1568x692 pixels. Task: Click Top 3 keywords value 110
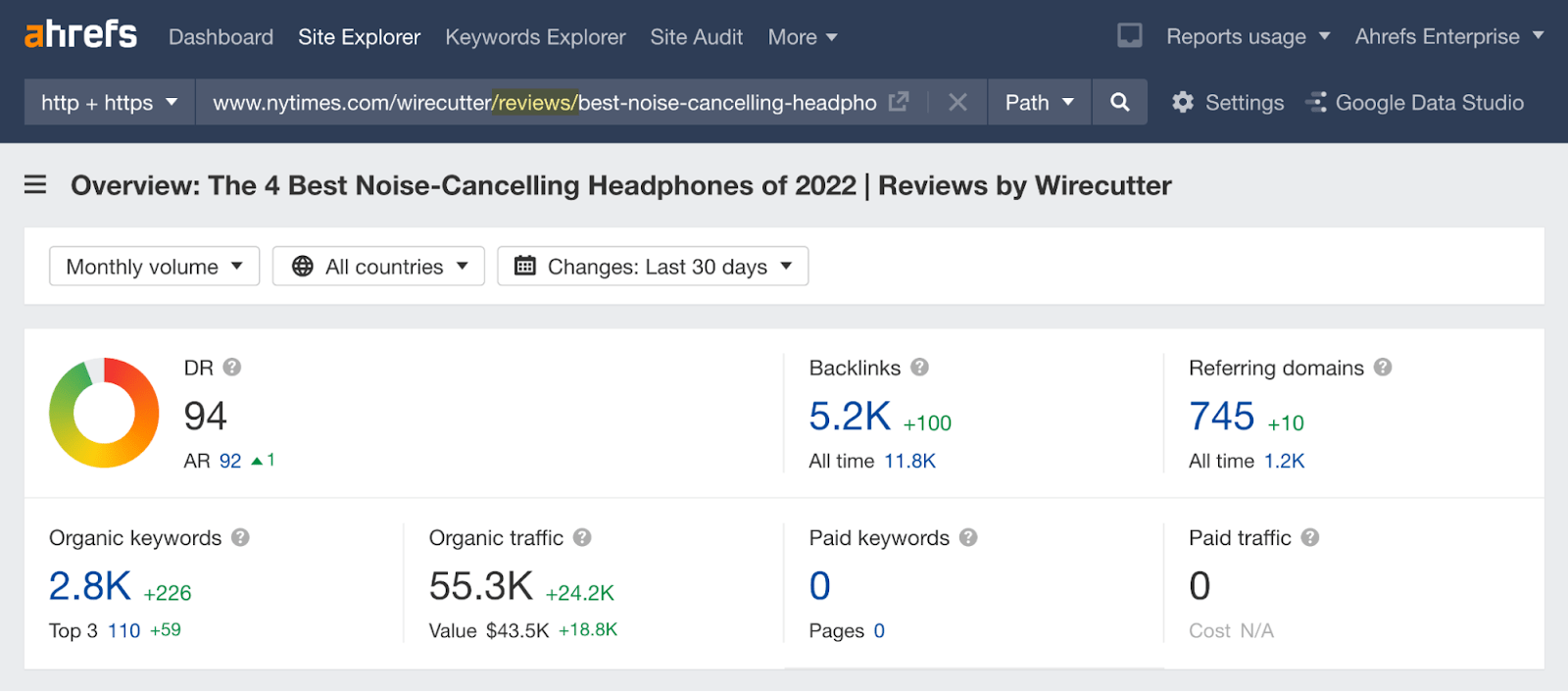(123, 630)
